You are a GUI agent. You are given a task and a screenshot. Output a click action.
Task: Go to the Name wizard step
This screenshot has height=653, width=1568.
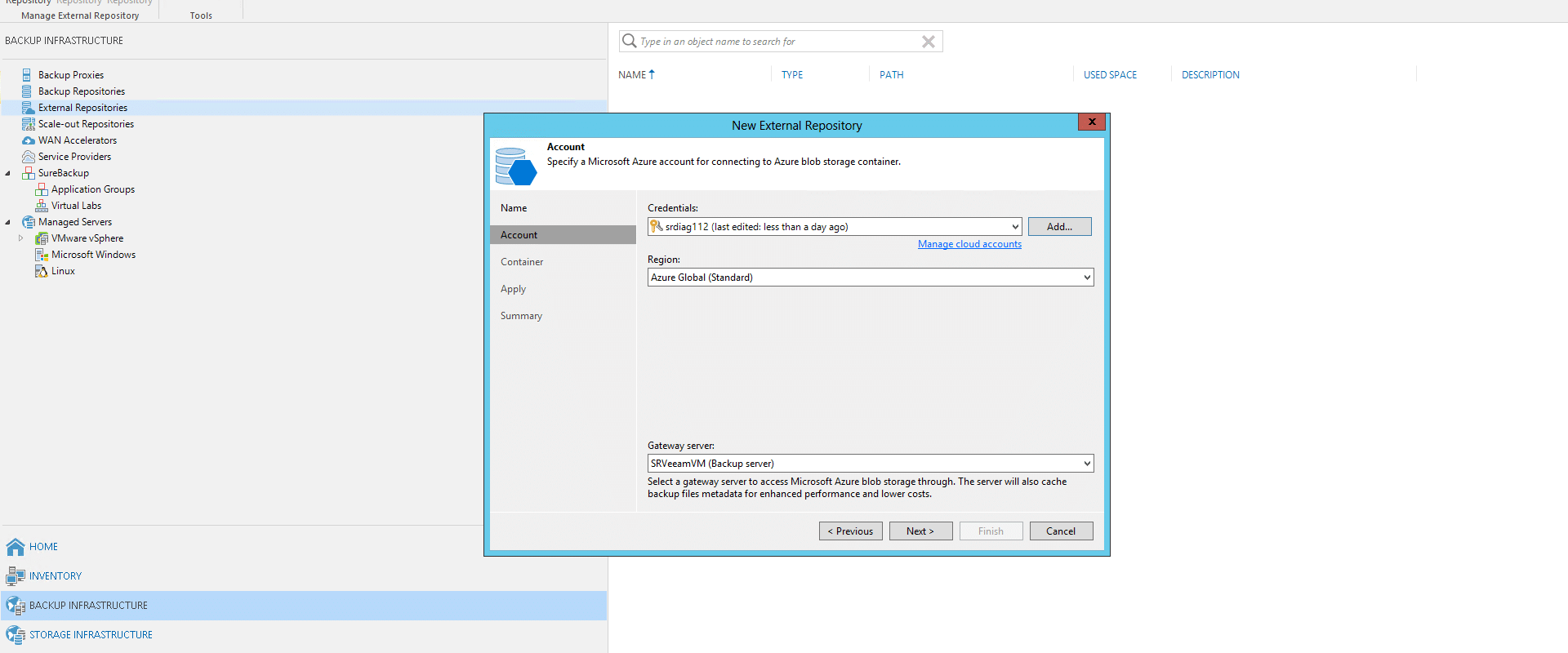514,208
